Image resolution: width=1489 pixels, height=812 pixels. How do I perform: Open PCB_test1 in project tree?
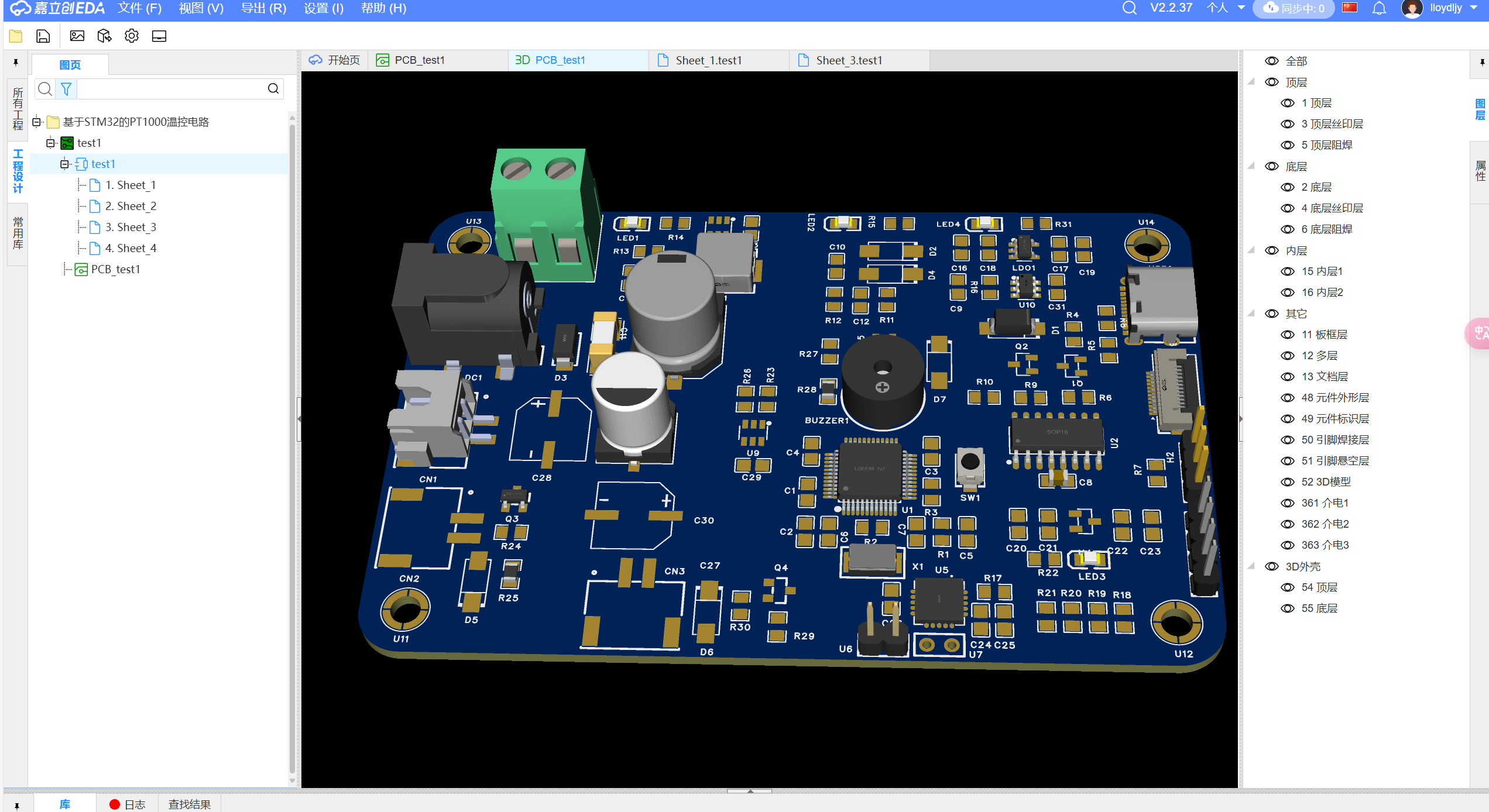[x=115, y=269]
